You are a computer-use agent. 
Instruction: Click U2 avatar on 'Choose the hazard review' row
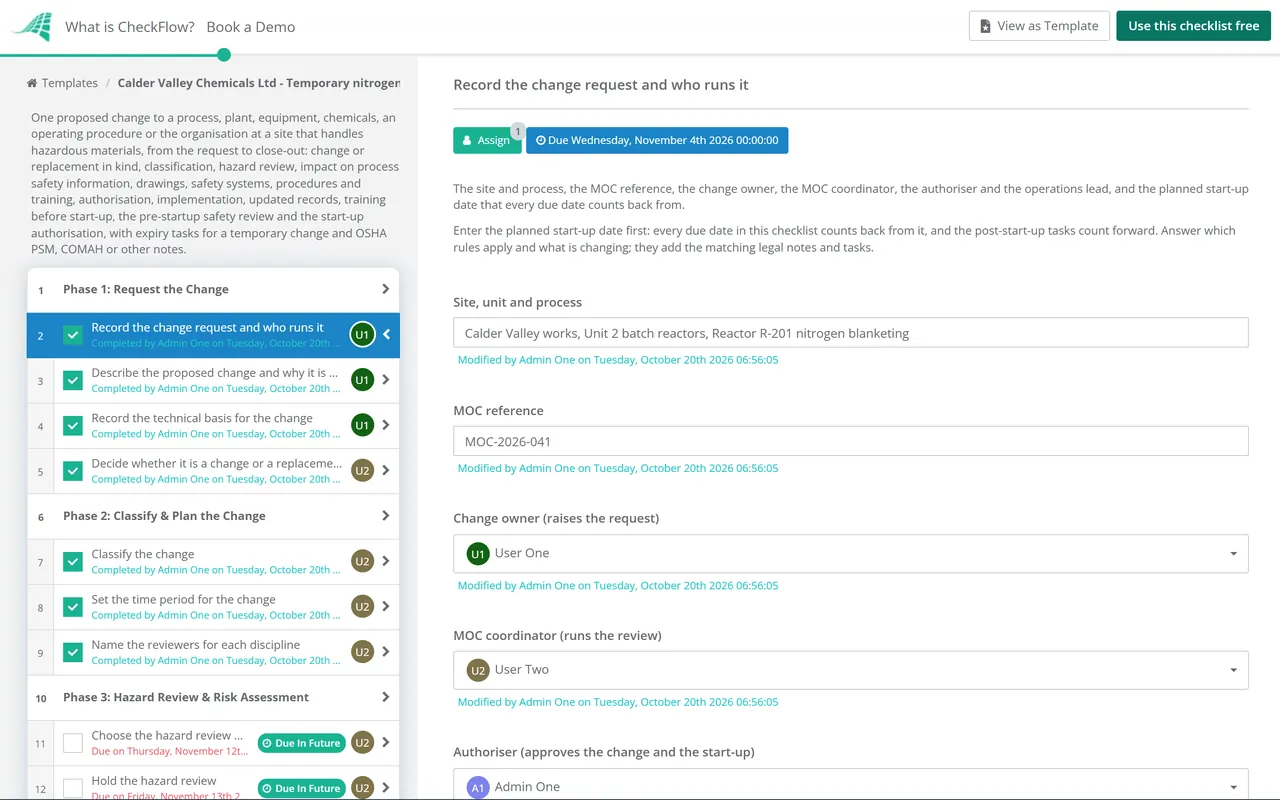click(362, 743)
